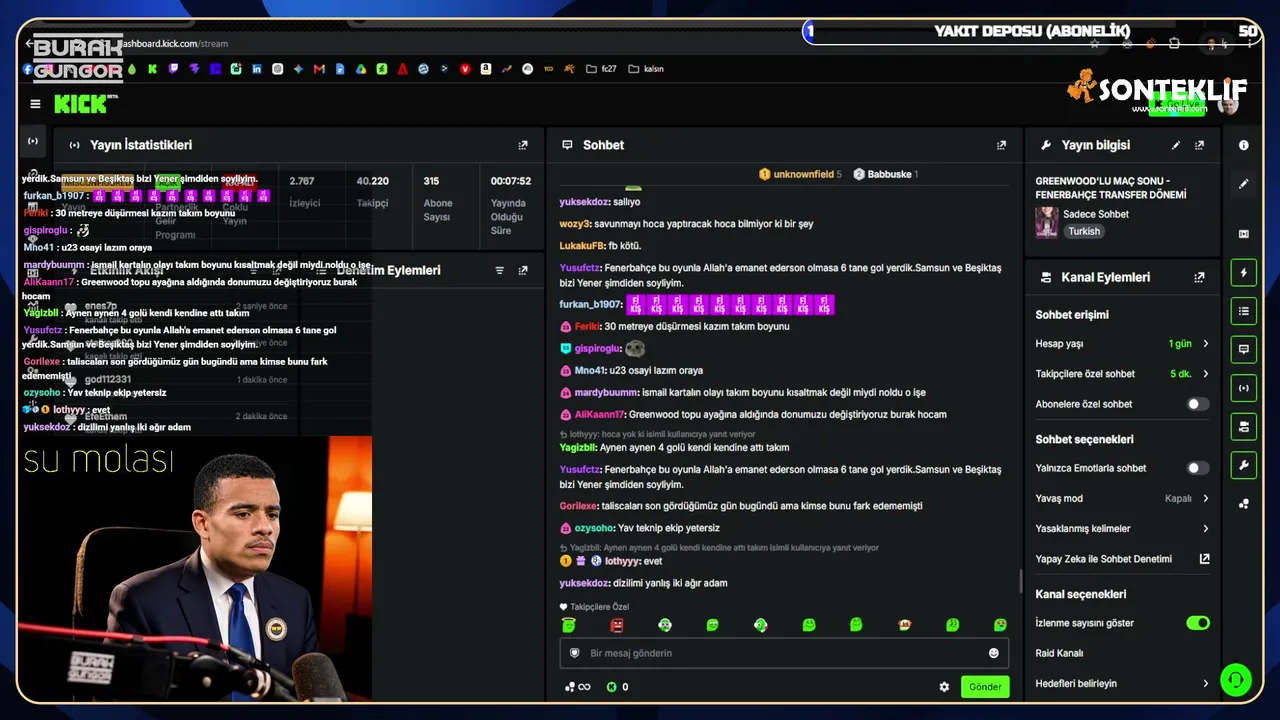Open the kalsın bookmarks folder
The height and width of the screenshot is (720, 1280).
click(646, 69)
